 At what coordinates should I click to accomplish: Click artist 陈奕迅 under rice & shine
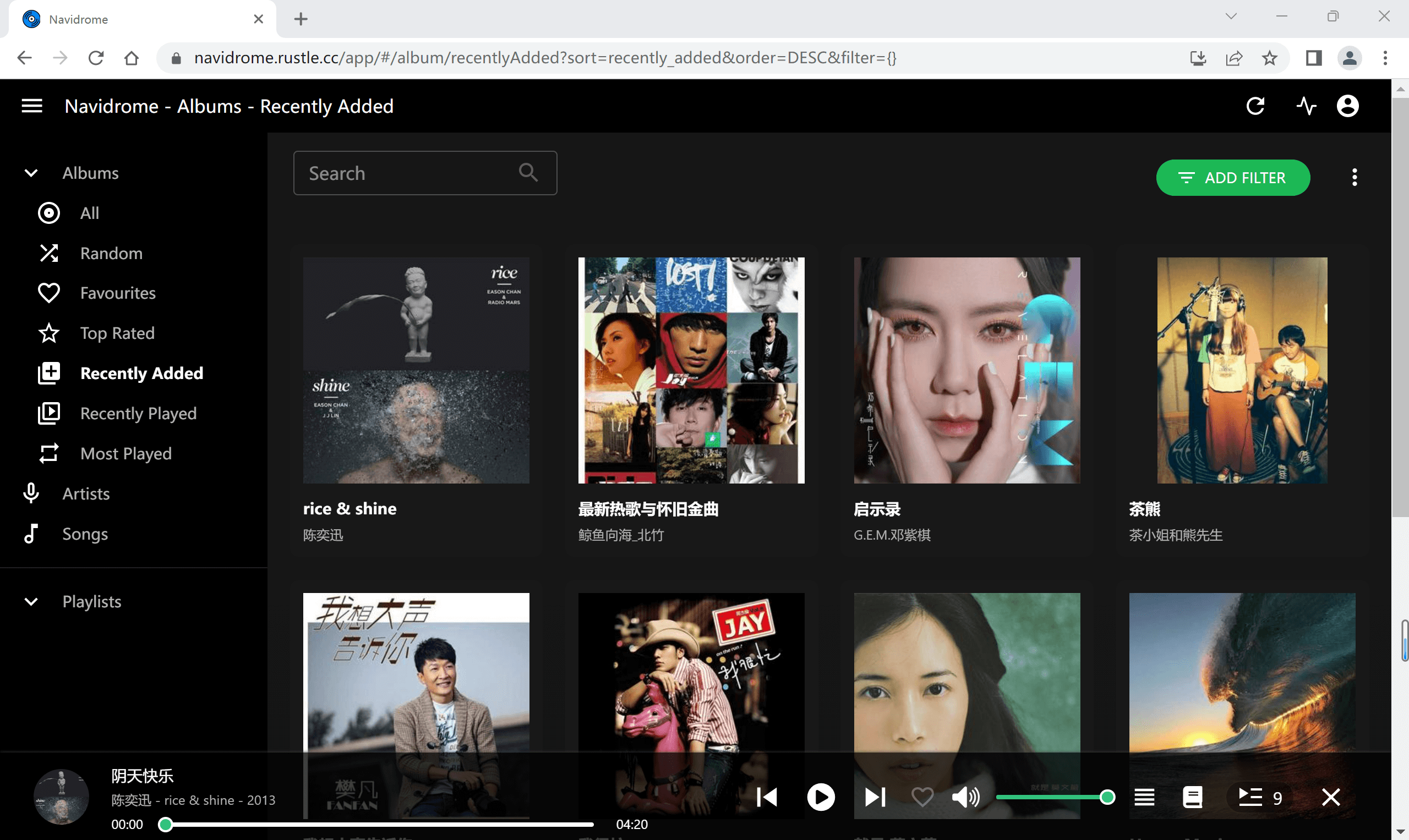pyautogui.click(x=323, y=535)
